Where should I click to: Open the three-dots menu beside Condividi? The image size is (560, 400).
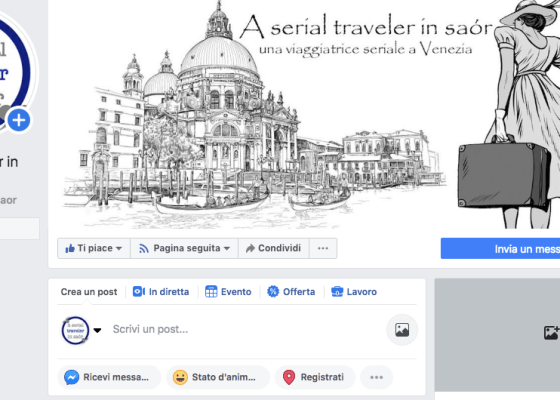pos(323,248)
